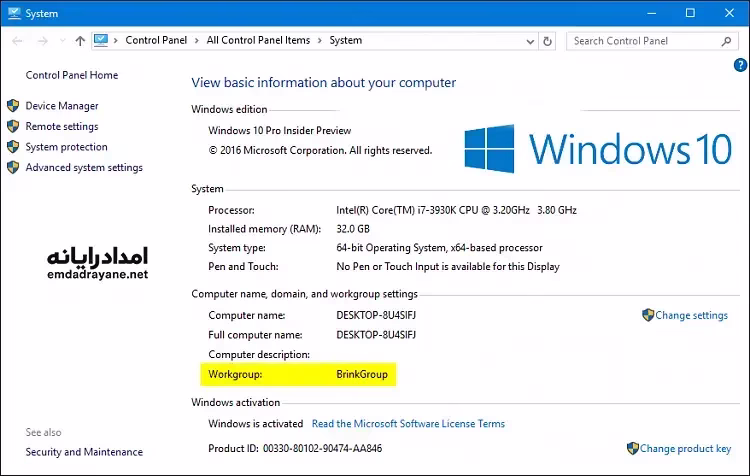Click the Advanced system settings shield icon
Viewport: 750px width, 476px height.
(x=13, y=168)
